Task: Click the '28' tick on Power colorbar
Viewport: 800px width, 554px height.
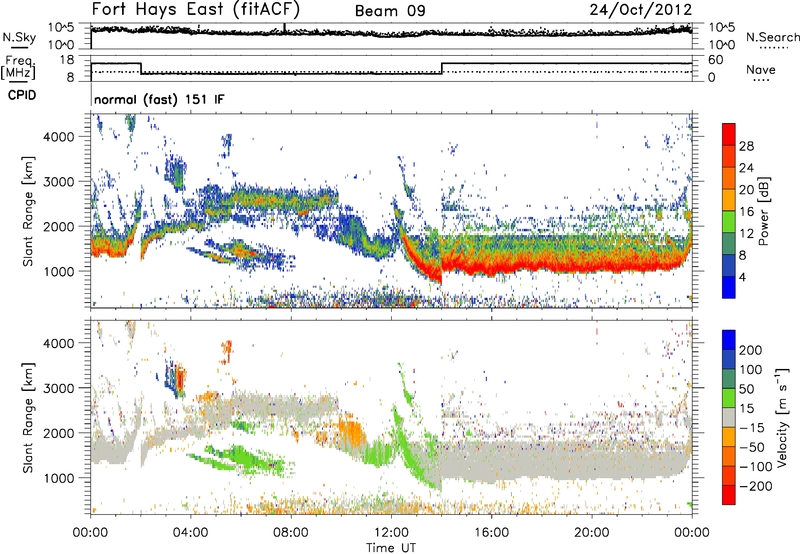Action: coord(746,146)
